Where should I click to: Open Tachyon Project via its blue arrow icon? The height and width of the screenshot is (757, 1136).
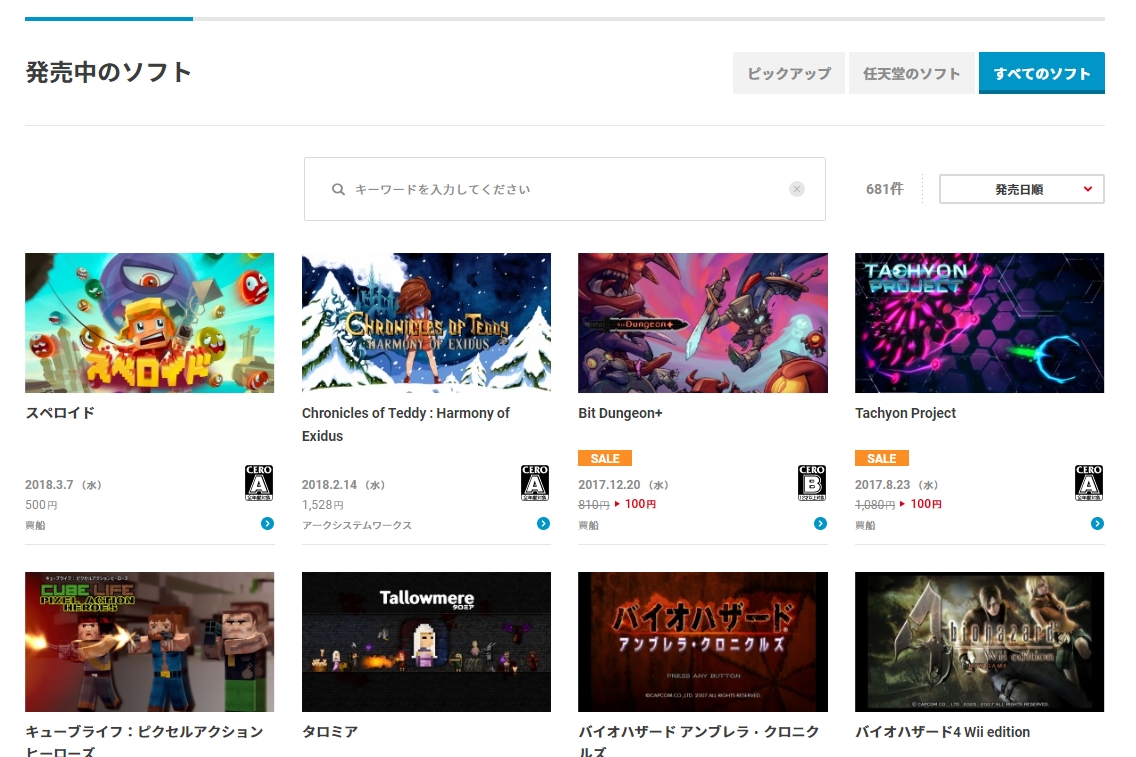pyautogui.click(x=1097, y=523)
